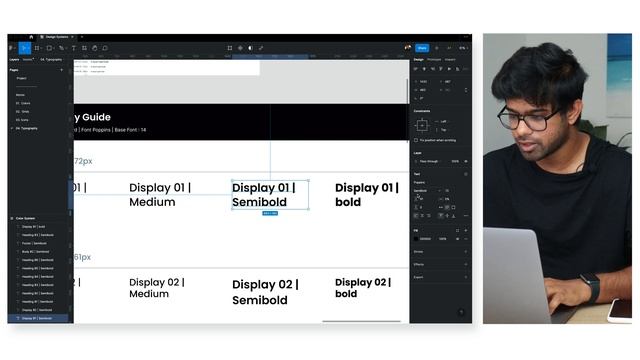Add an effect with plus button
Viewport: 640px width, 360px height.
pos(466,264)
